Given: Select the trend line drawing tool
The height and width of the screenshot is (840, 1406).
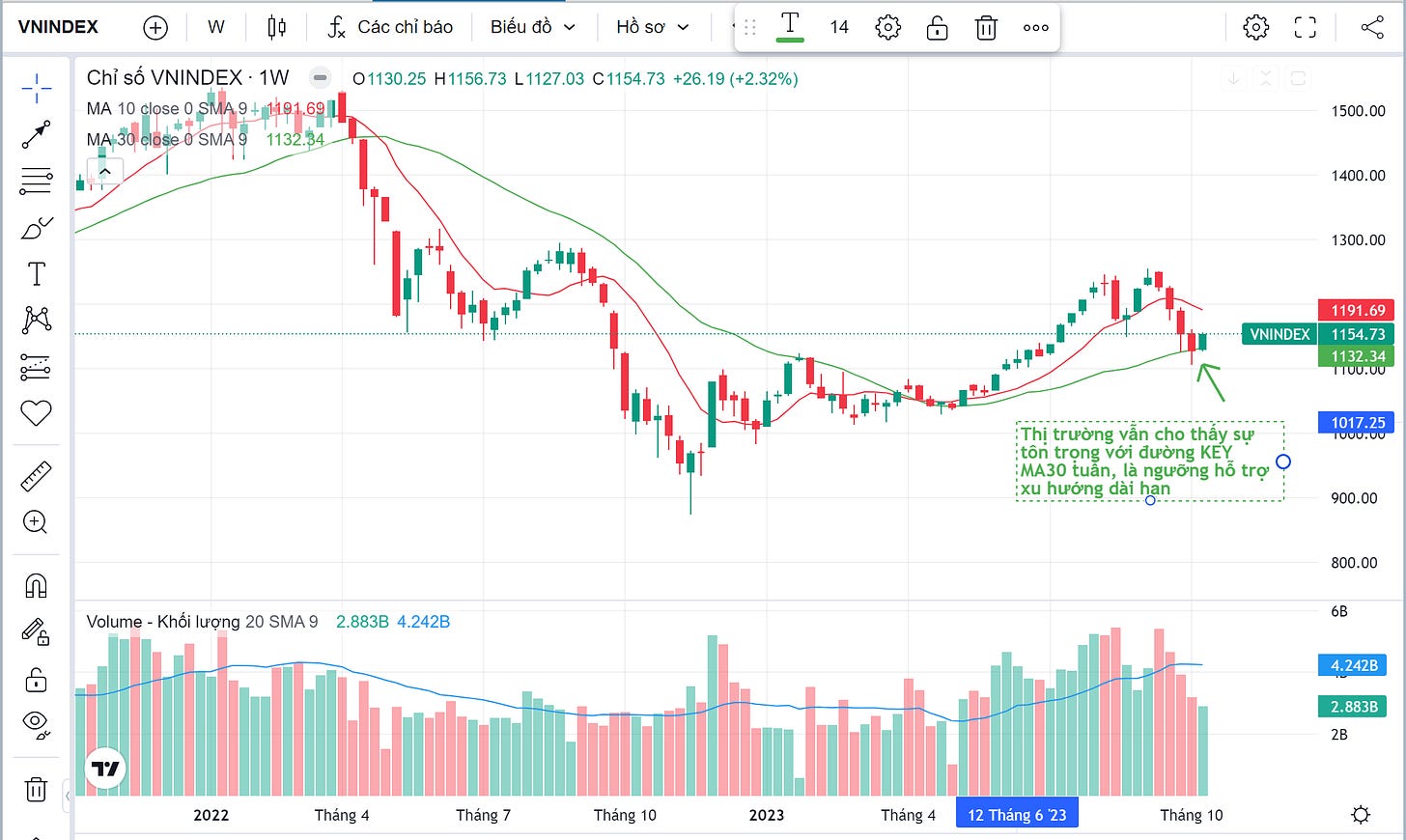Looking at the screenshot, I should click(36, 134).
